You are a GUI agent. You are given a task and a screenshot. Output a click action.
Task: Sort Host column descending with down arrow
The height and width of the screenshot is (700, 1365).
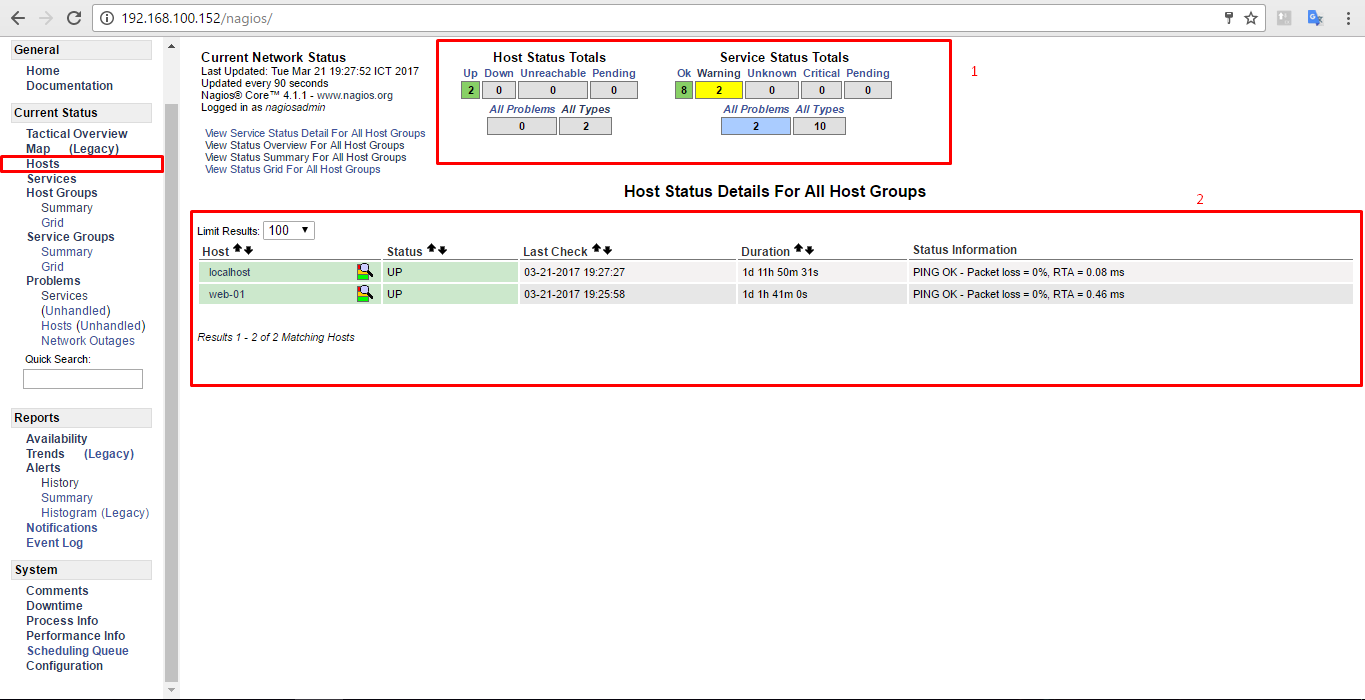[248, 249]
